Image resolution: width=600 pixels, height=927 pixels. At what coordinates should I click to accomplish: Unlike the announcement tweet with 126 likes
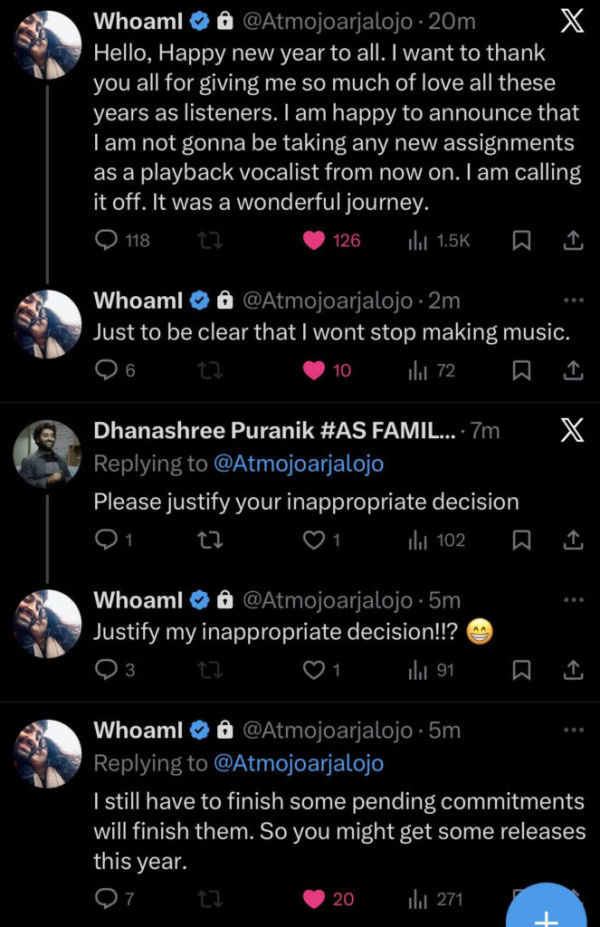(314, 240)
